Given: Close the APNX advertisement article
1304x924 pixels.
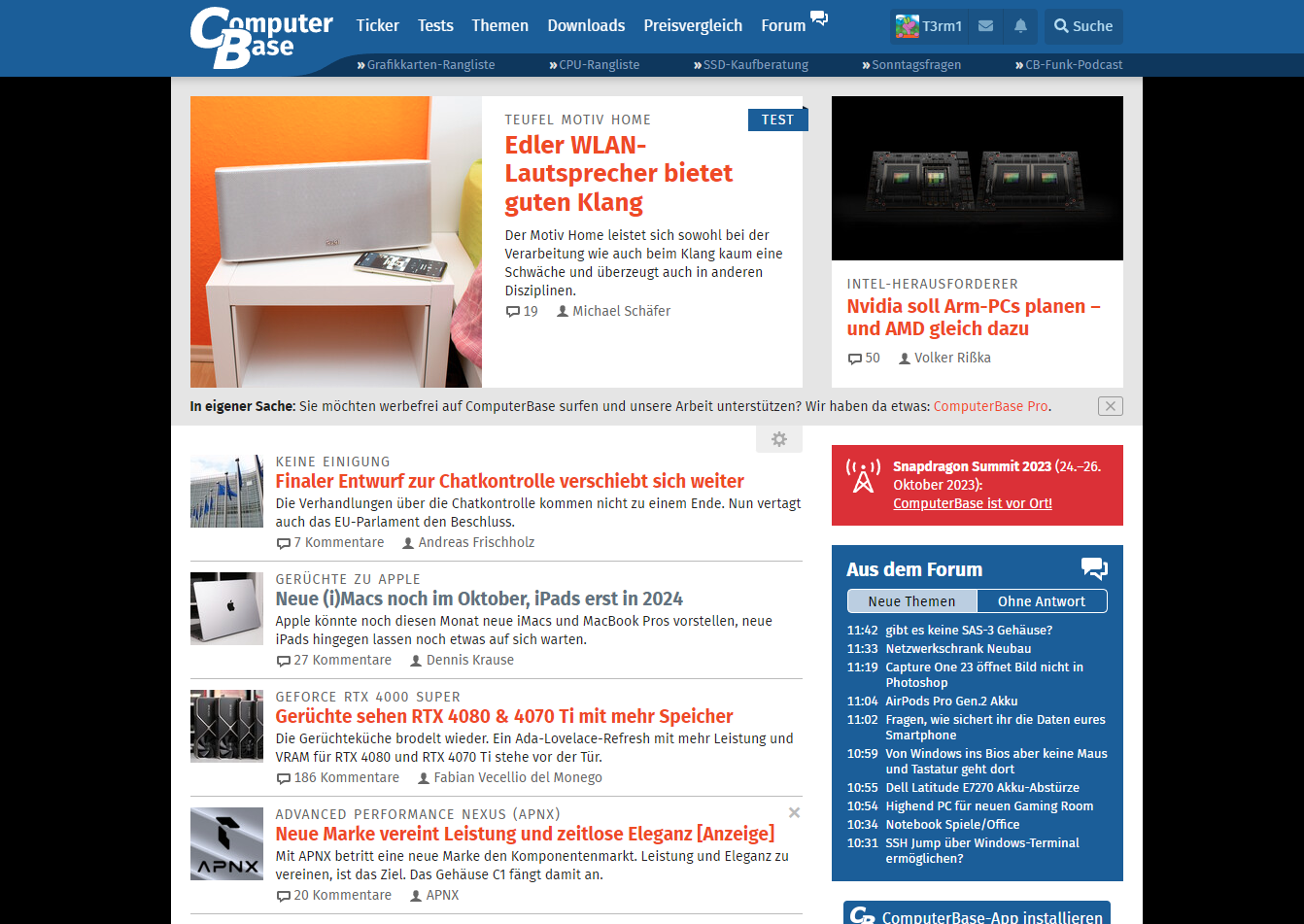Looking at the screenshot, I should (x=794, y=812).
